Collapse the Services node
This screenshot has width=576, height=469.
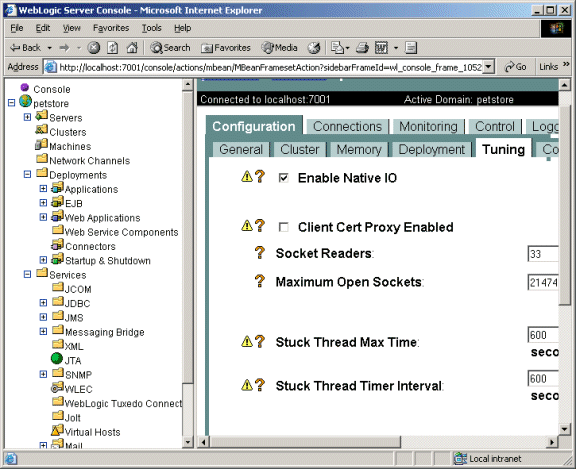click(x=27, y=274)
